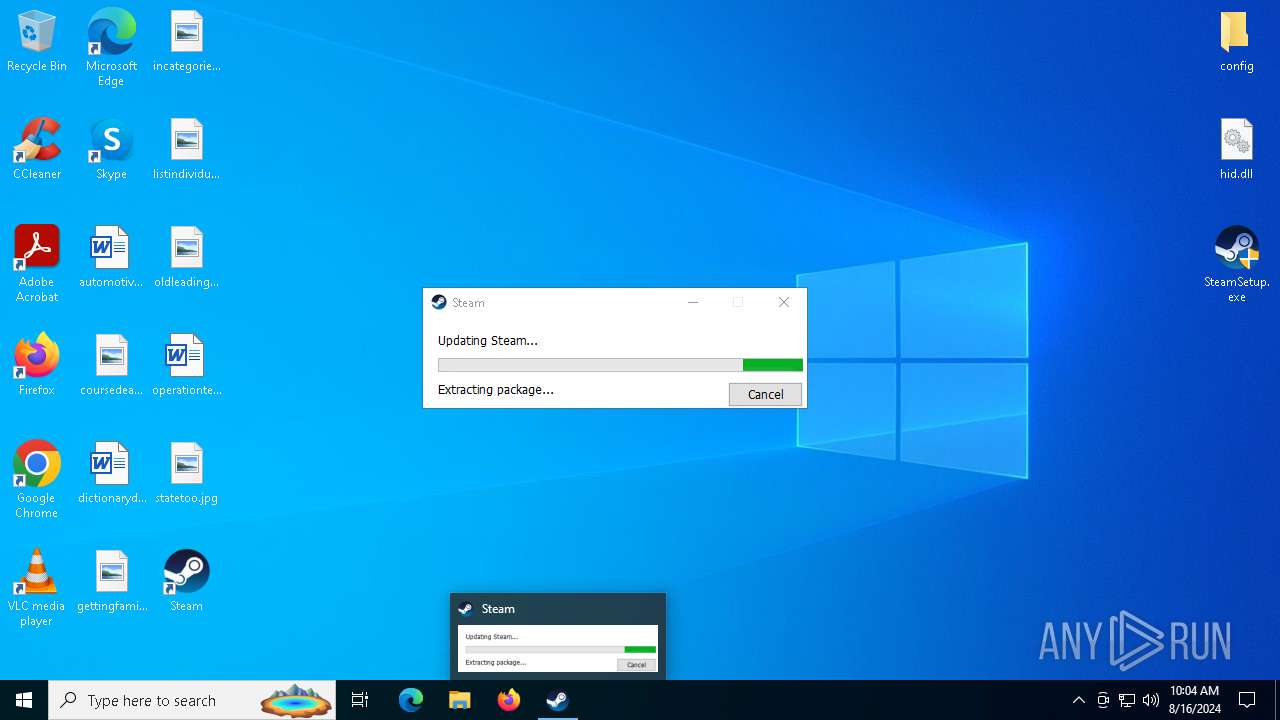Open the CCleaner desktop shortcut
This screenshot has height=720, width=1280.
(x=37, y=150)
